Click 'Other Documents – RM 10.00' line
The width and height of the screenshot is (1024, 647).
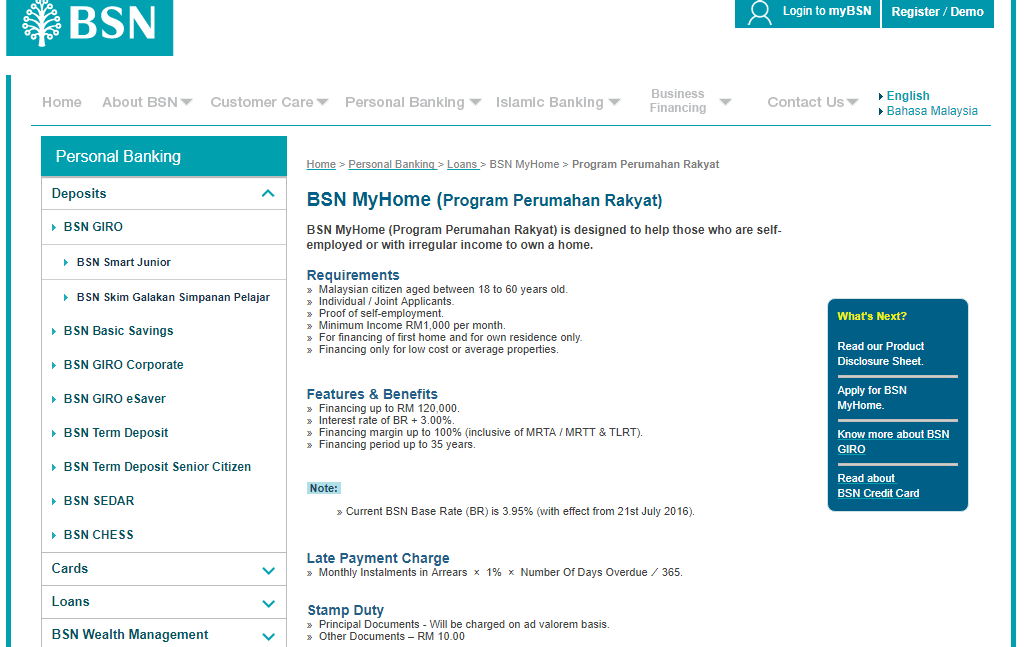pyautogui.click(x=392, y=637)
